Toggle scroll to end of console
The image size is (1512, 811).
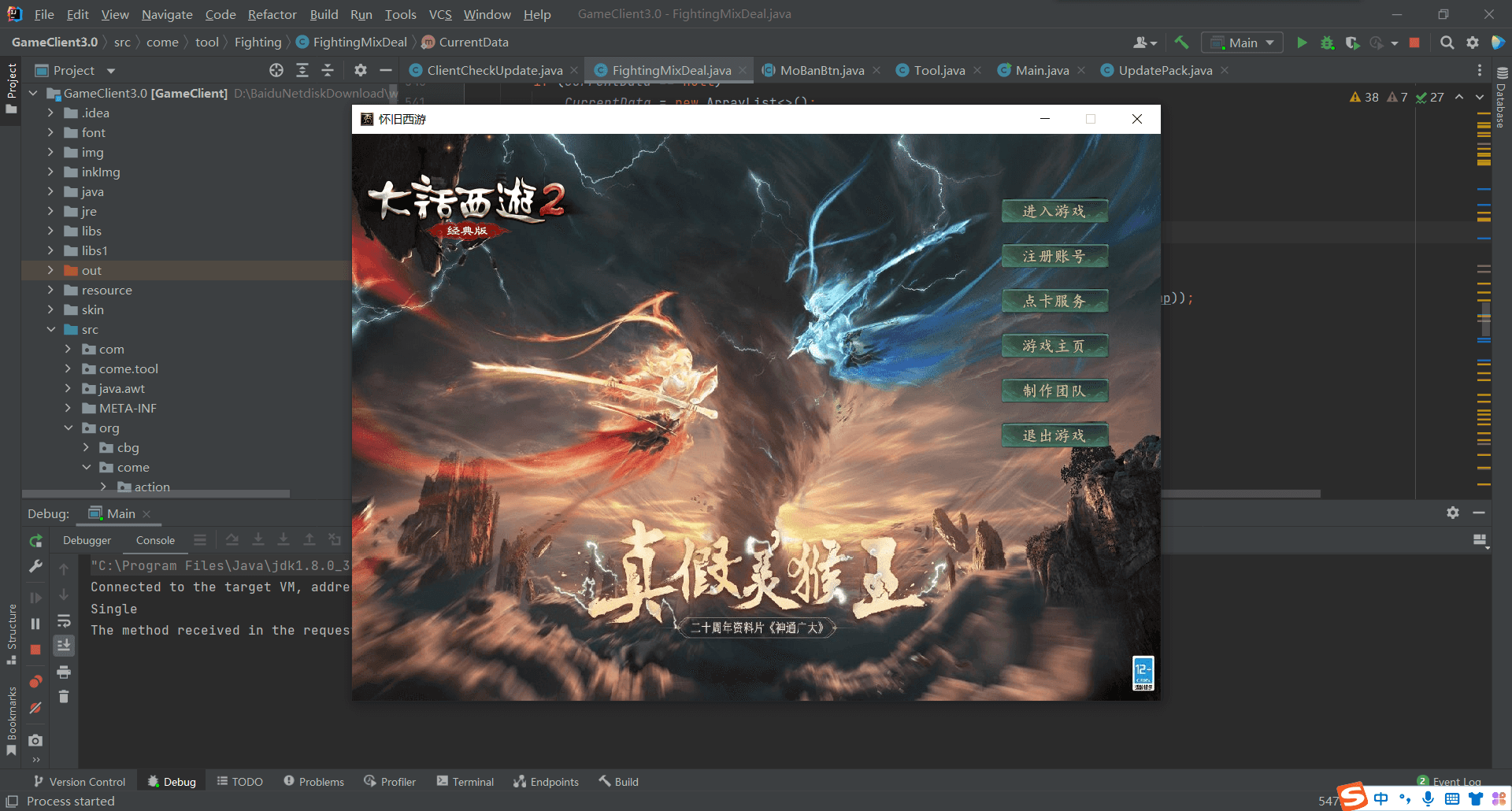pos(64,646)
